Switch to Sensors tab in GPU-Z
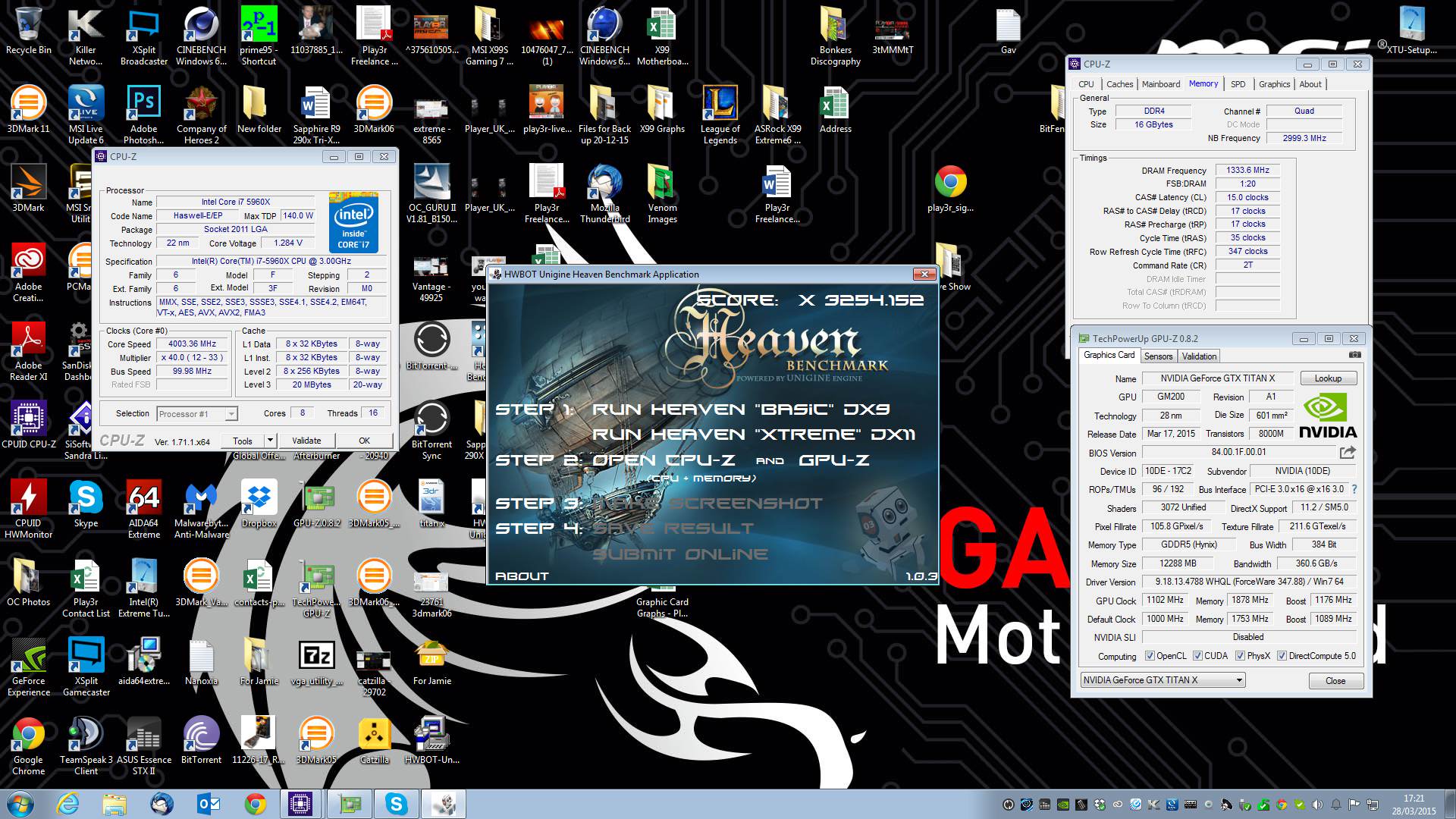1456x819 pixels. click(x=1158, y=356)
